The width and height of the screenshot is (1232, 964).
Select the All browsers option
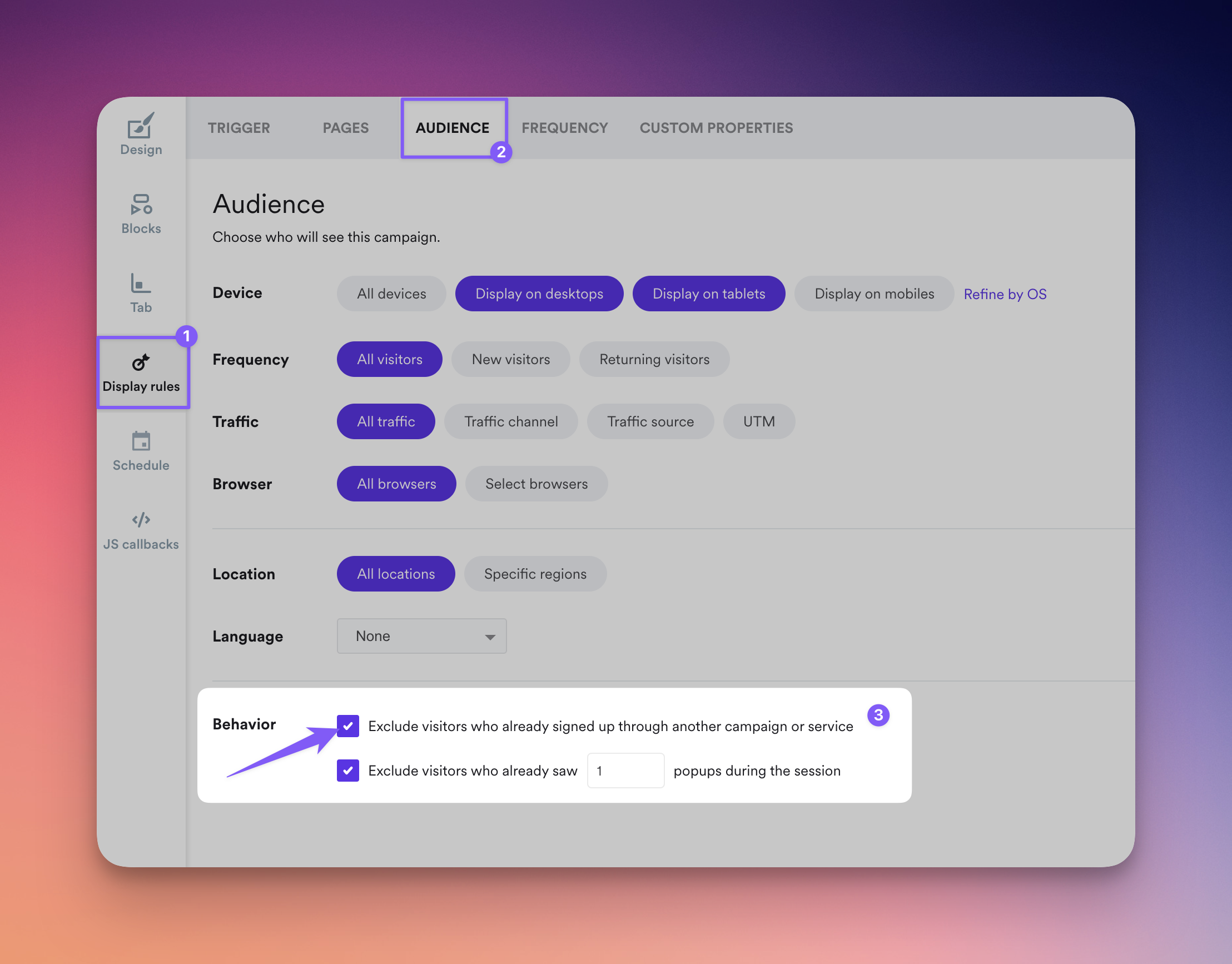pos(396,484)
